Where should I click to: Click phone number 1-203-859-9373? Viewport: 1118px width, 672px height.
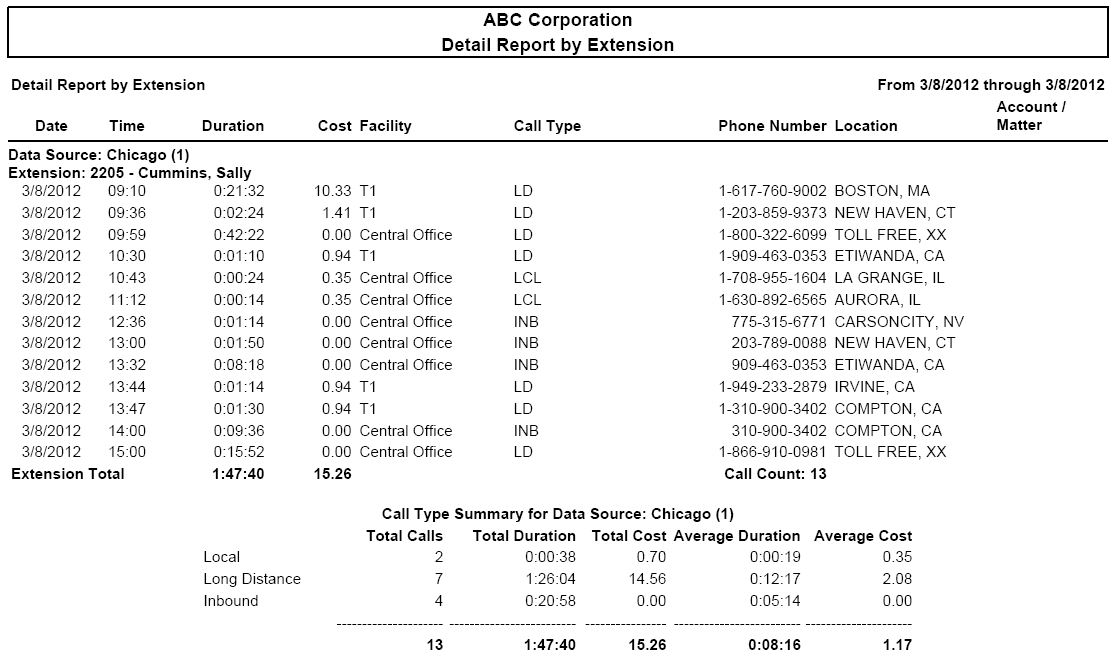click(x=772, y=213)
